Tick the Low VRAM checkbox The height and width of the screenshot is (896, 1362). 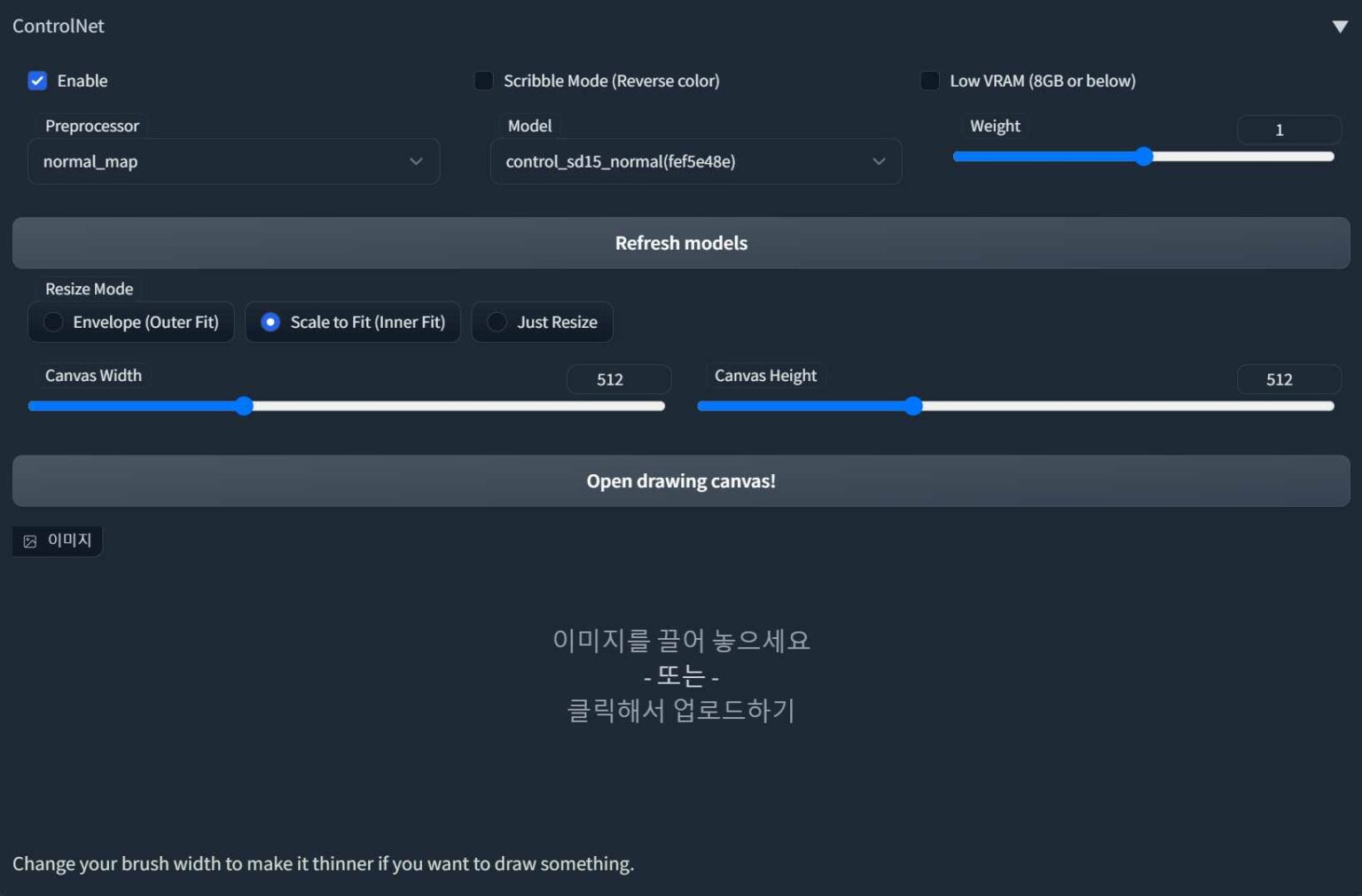coord(930,81)
